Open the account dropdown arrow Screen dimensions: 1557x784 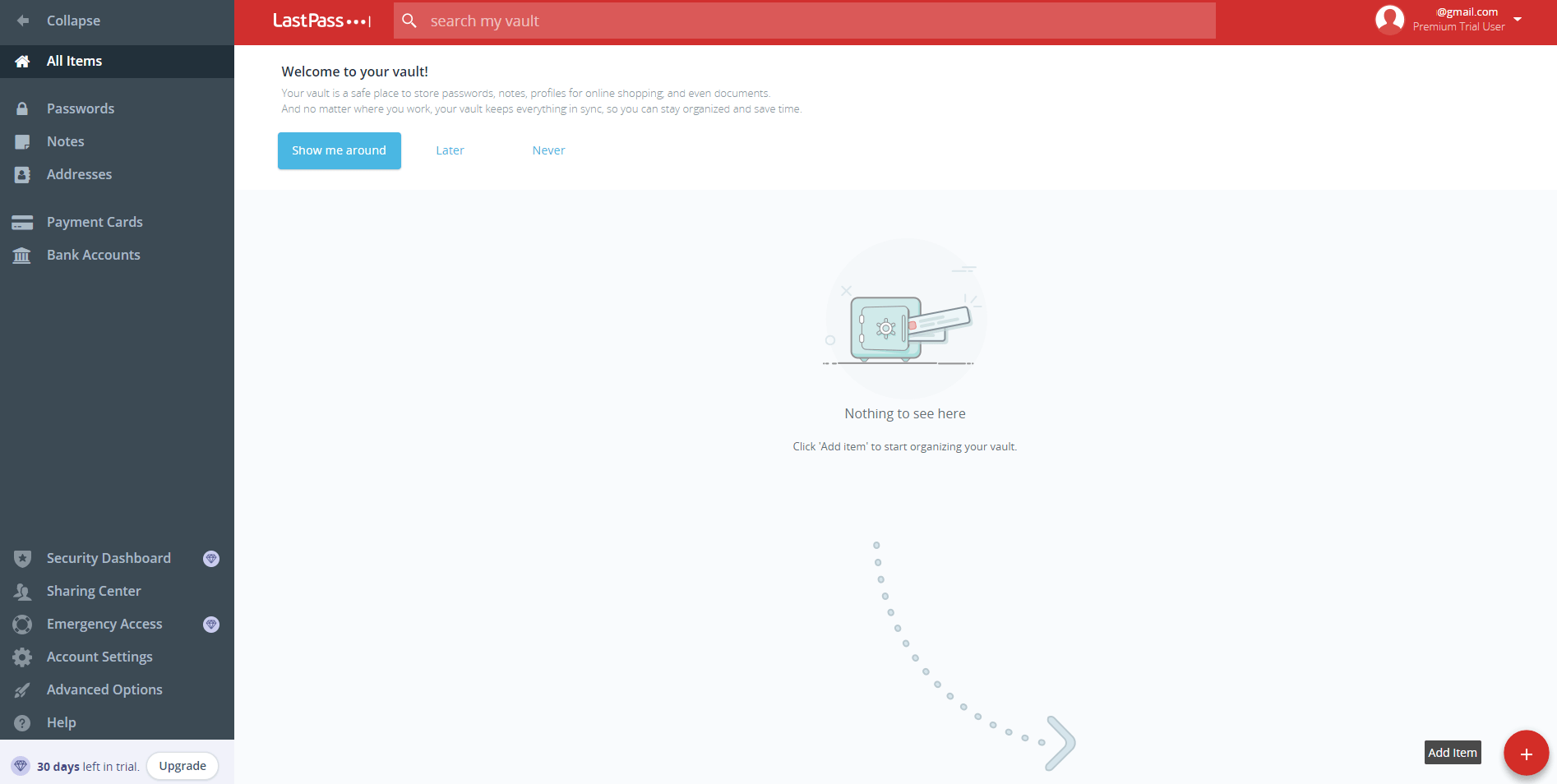[1518, 20]
